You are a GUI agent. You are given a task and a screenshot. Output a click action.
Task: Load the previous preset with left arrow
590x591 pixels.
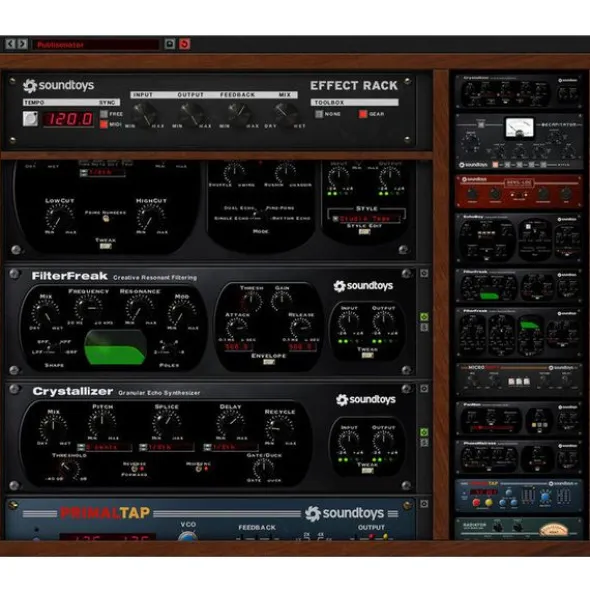coord(10,44)
